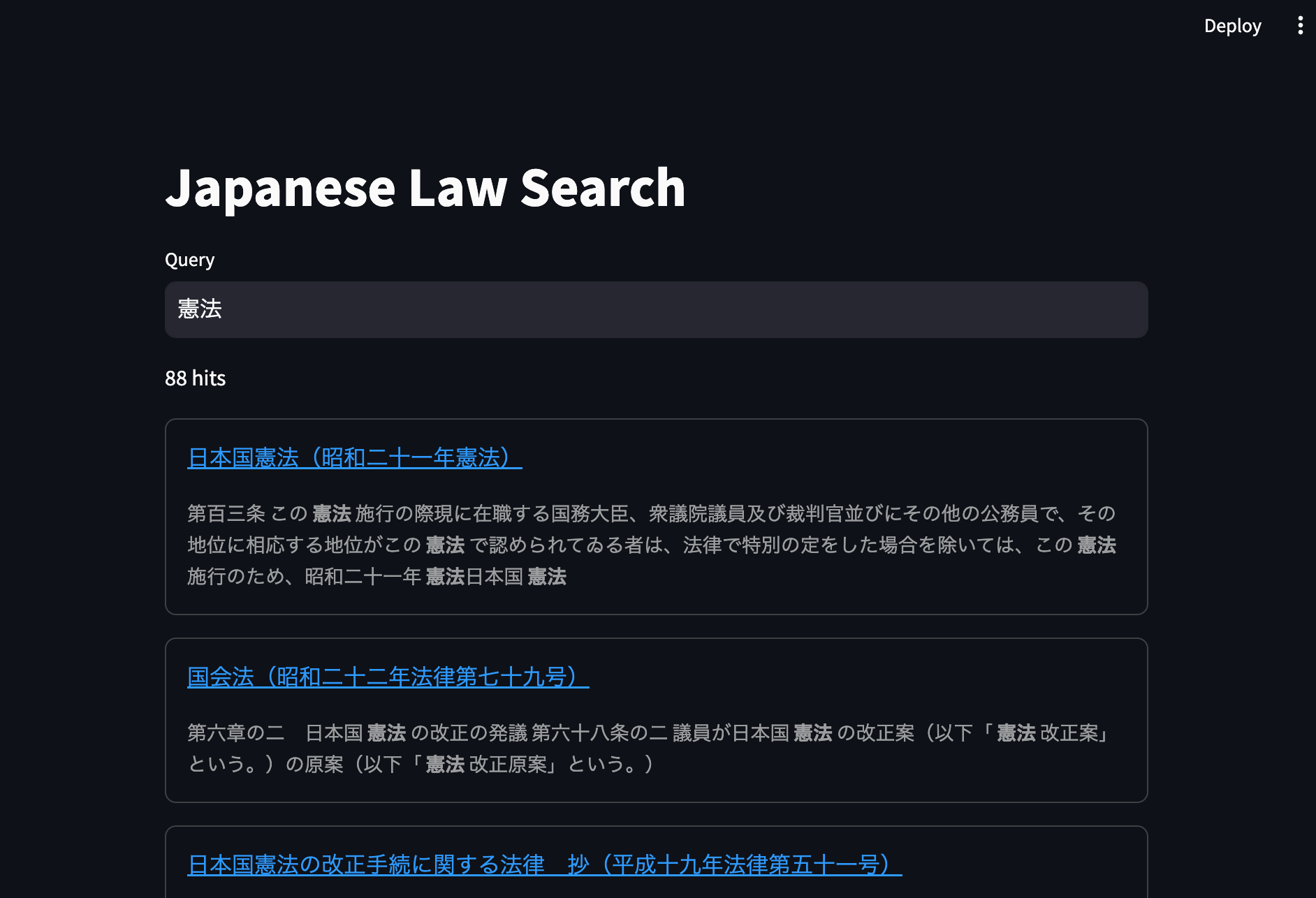Open the three-dot Streamlit options menu
The image size is (1316, 898).
pyautogui.click(x=1299, y=26)
